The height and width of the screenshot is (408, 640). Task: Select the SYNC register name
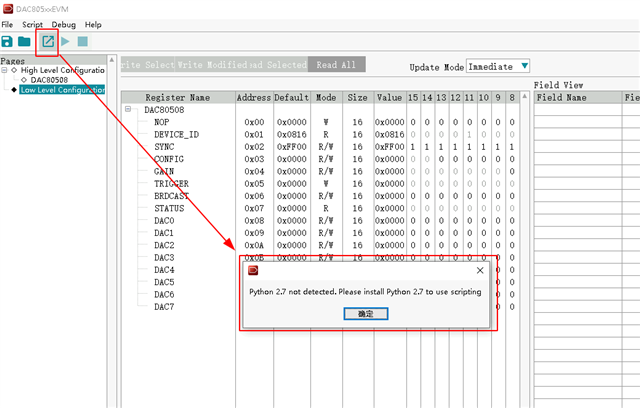tap(164, 147)
